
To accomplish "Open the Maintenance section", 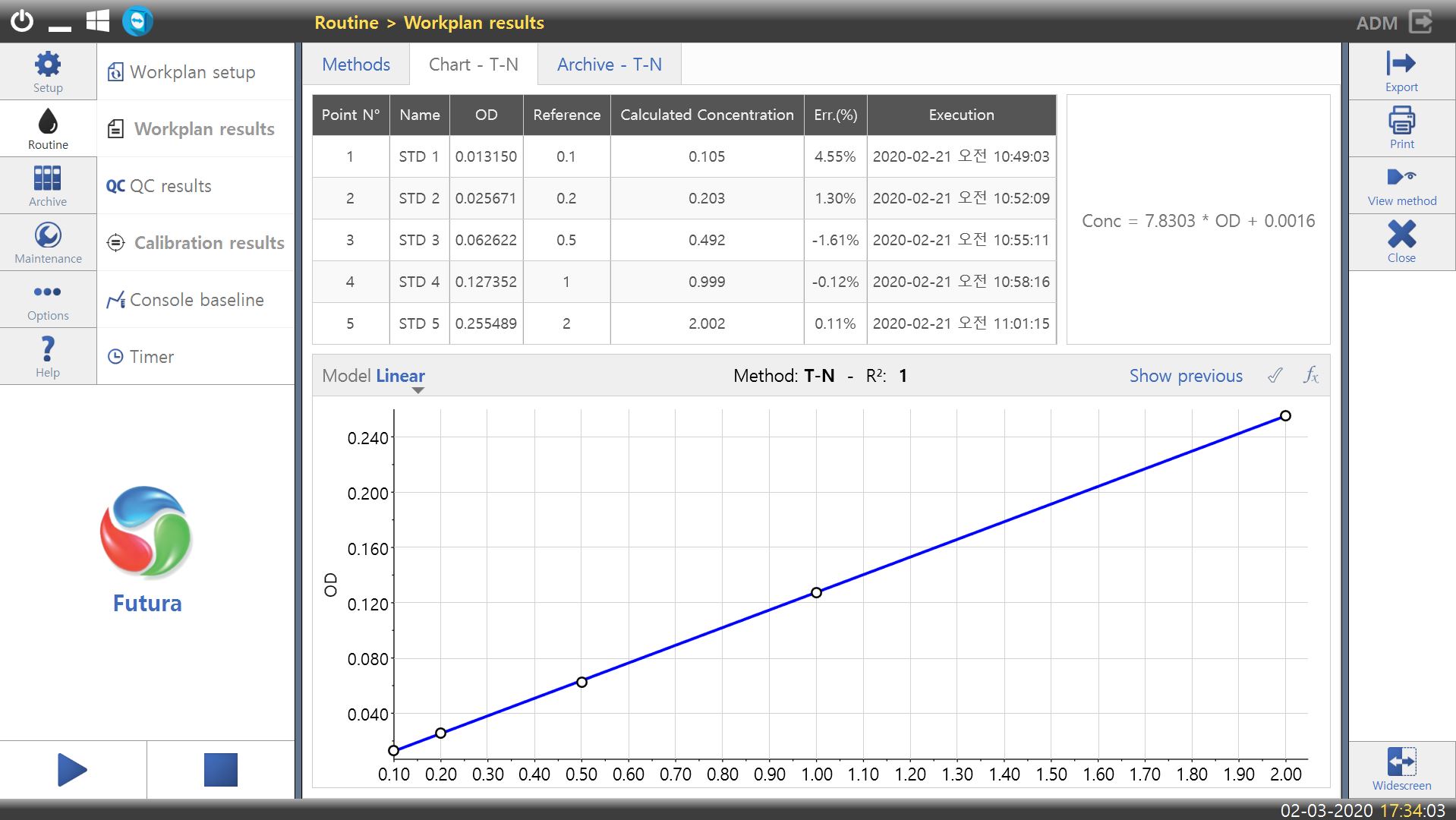I will pyautogui.click(x=48, y=242).
